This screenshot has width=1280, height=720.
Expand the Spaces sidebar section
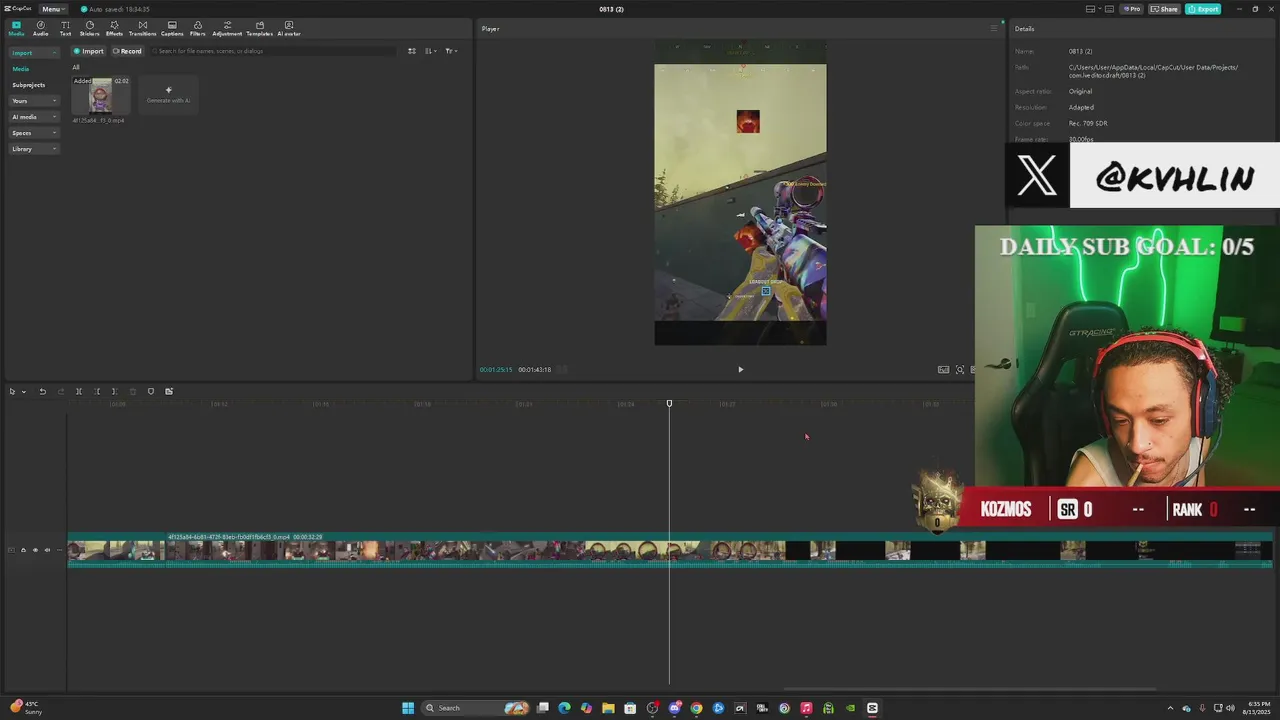coord(34,133)
